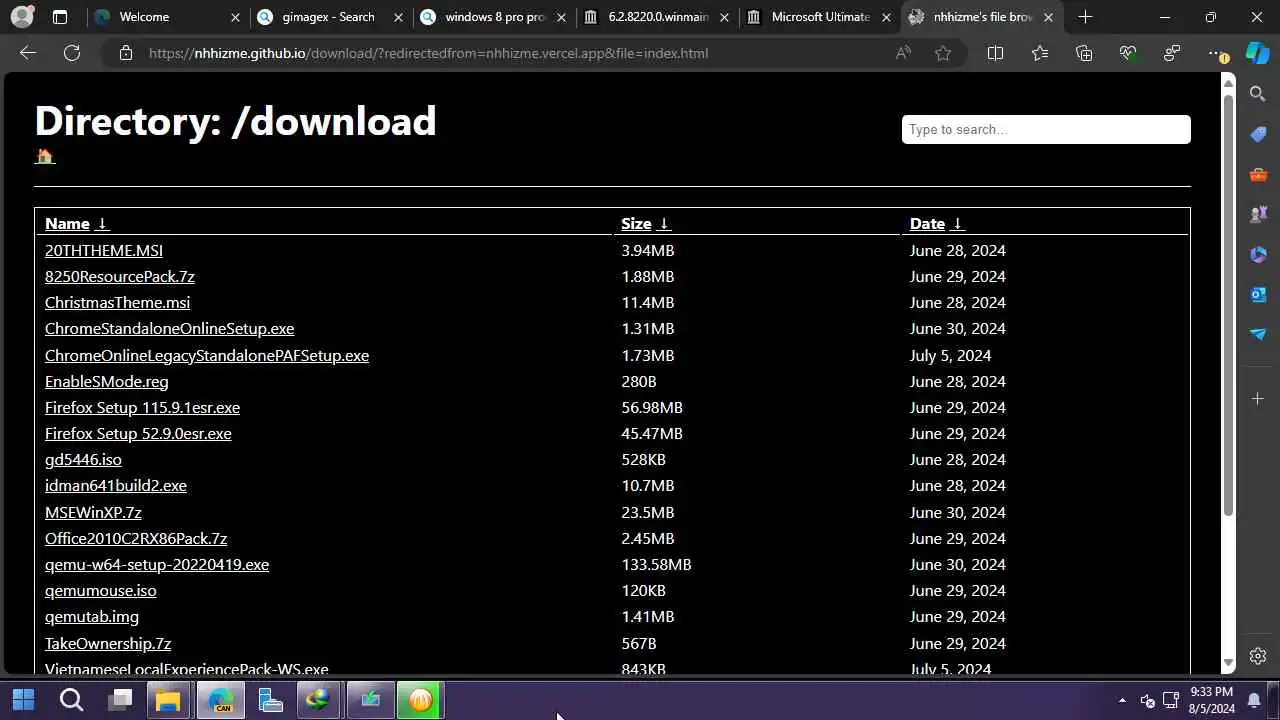
Task: Reload the page with the Refresh icon
Action: click(72, 53)
